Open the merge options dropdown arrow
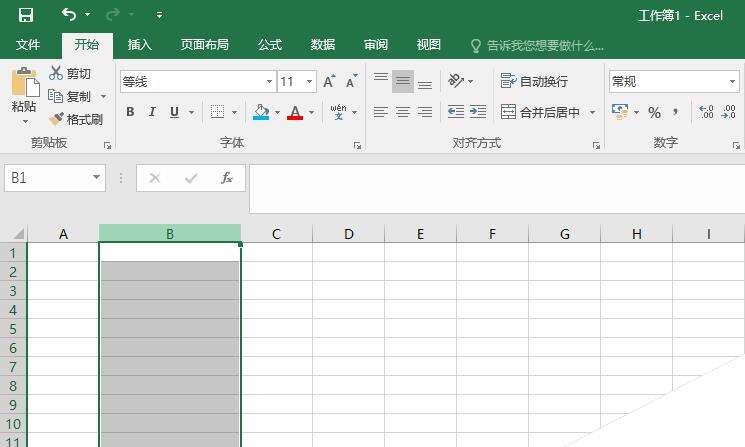Viewport: 745px width, 447px height. click(x=592, y=113)
